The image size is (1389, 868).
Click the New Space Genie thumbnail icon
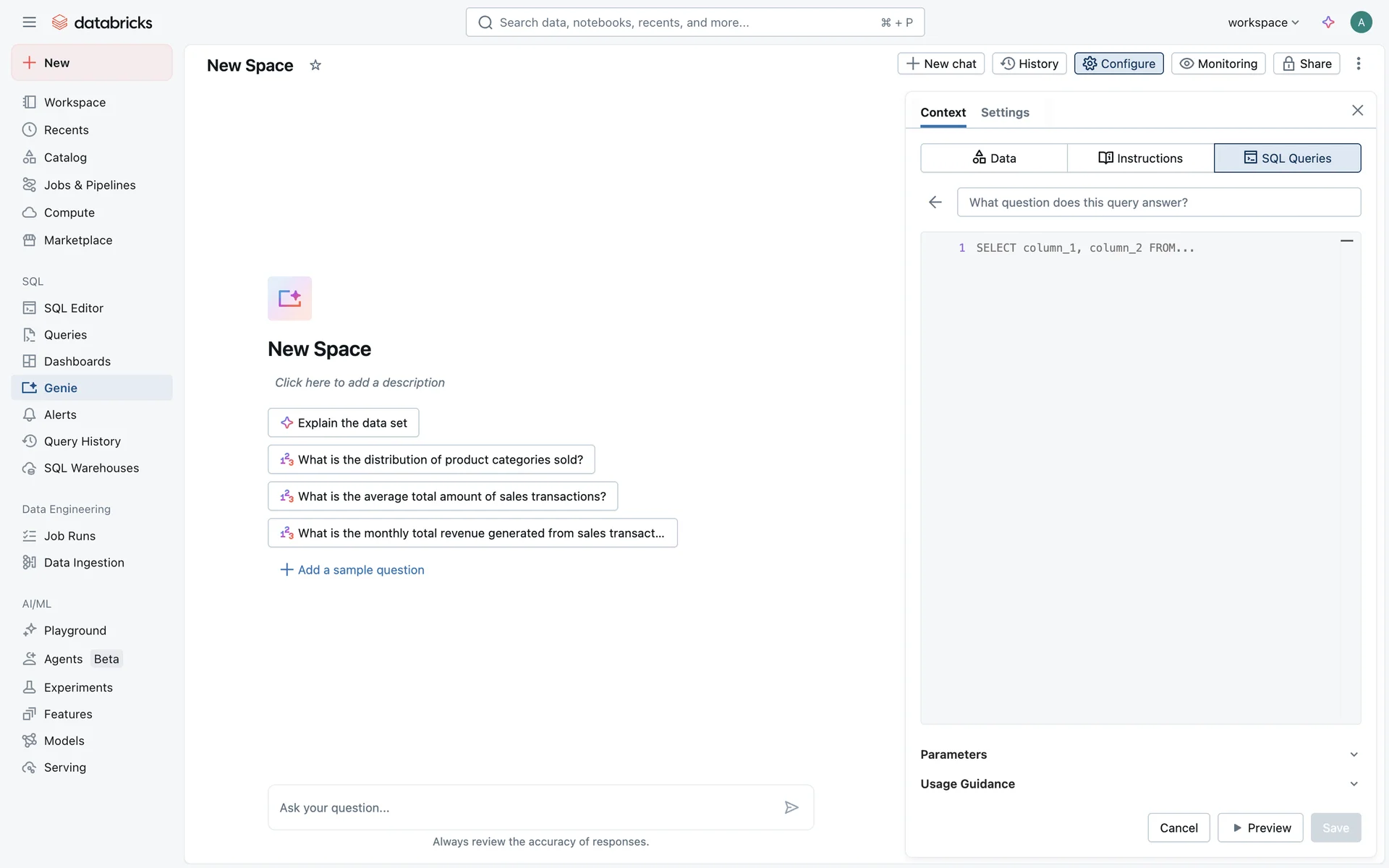click(289, 298)
